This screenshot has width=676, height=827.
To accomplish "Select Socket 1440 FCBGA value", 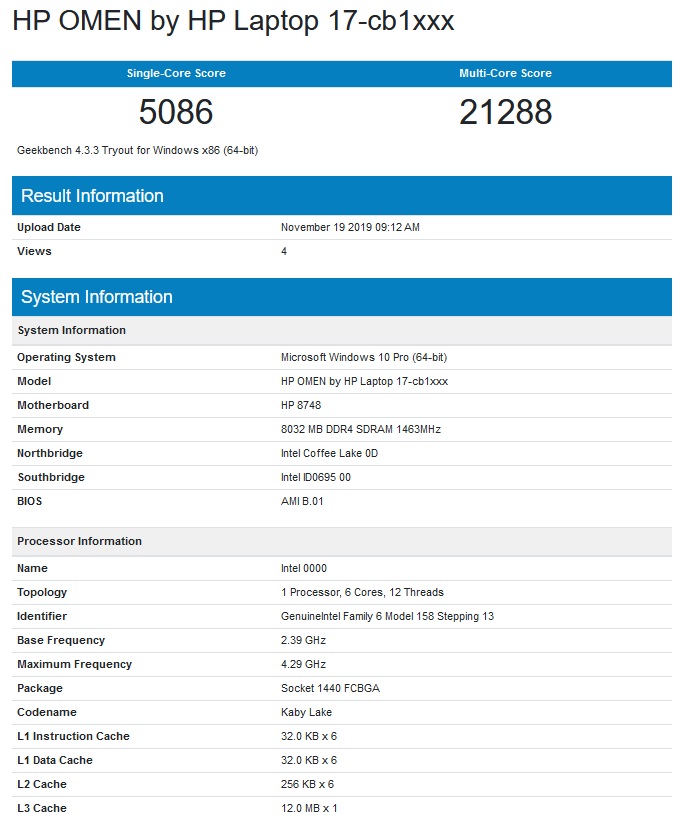I will point(331,688).
